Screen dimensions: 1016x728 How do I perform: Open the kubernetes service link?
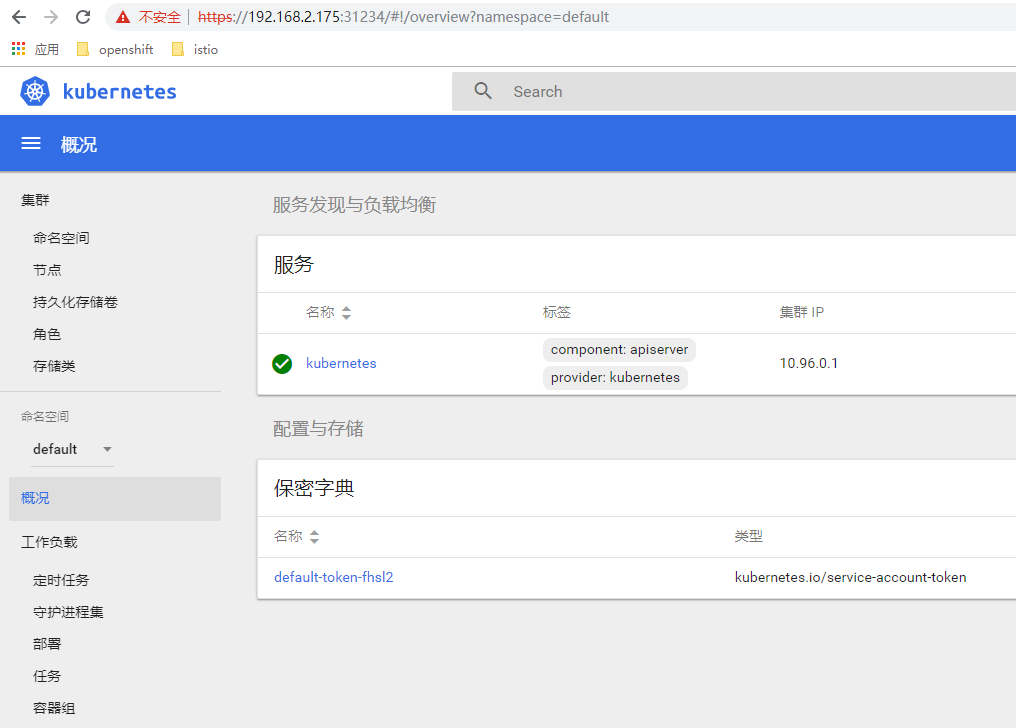(341, 363)
